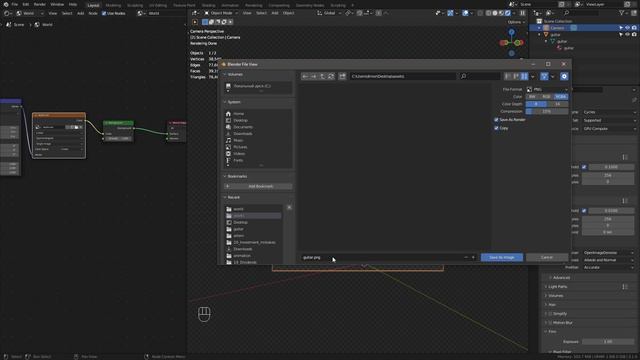
Task: Toggle the Copy checkbox
Action: pos(496,128)
